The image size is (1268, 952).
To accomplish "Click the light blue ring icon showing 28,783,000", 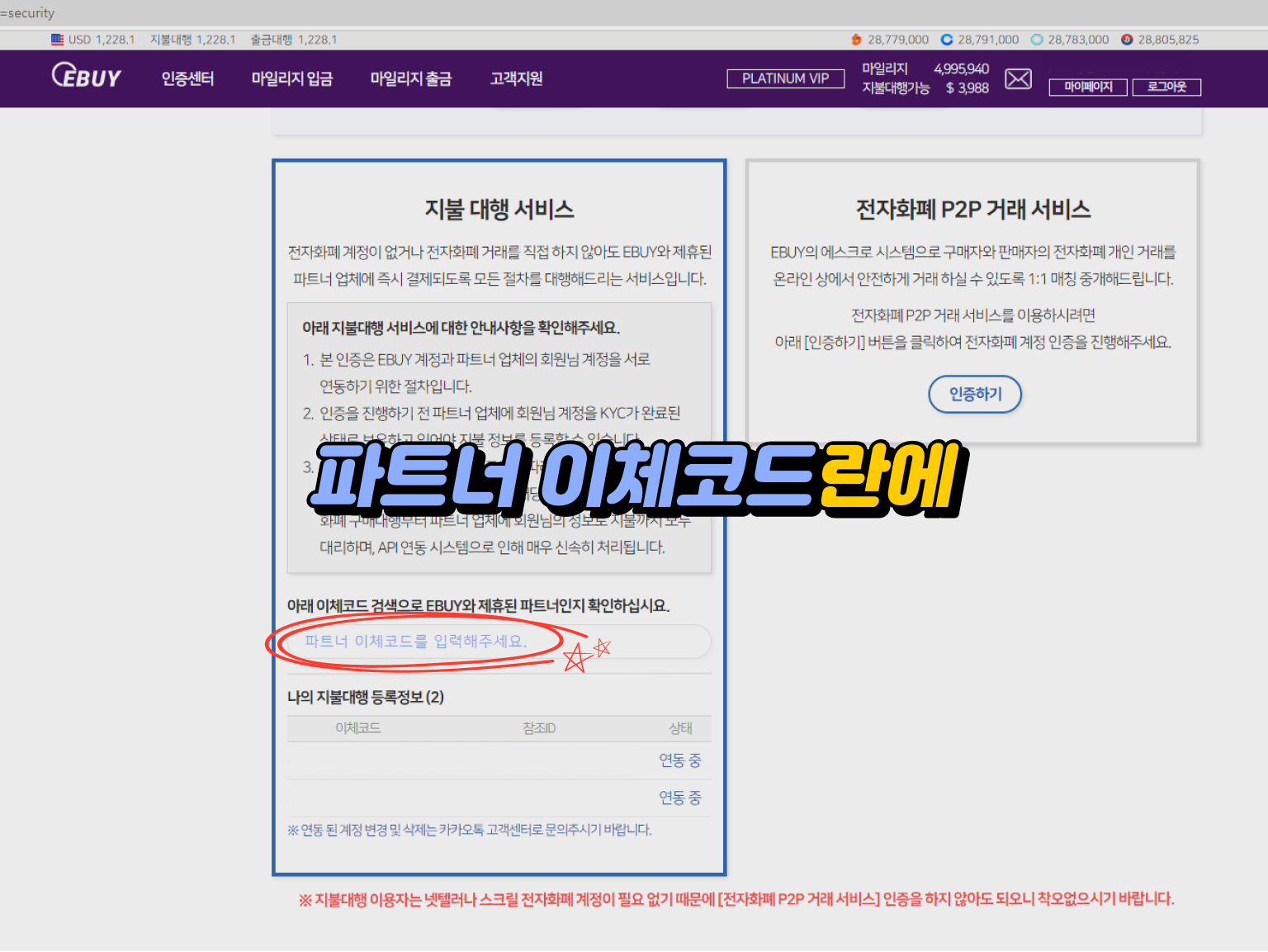I will coord(1037,40).
